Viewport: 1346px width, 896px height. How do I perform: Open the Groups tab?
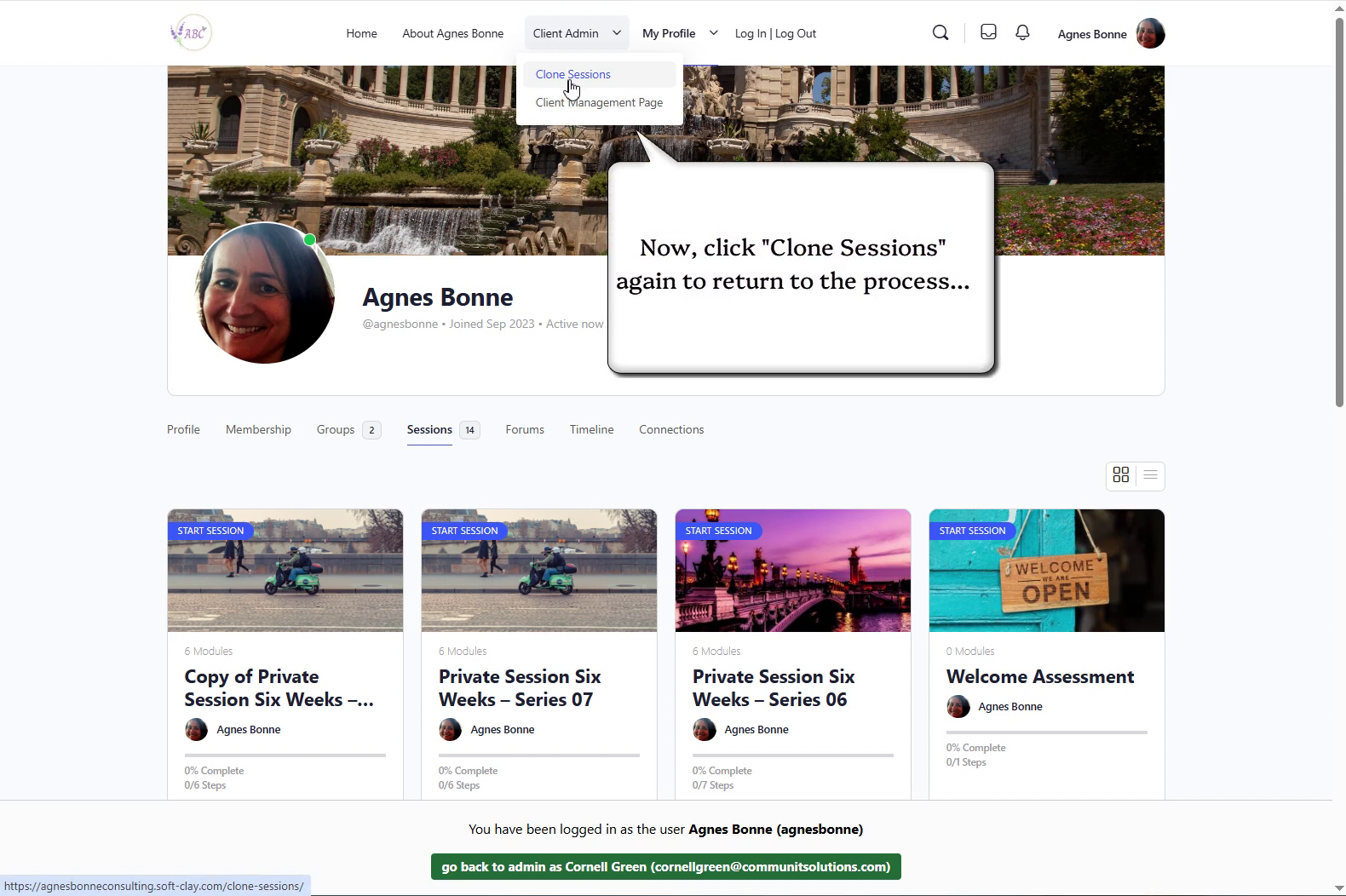pyautogui.click(x=336, y=429)
